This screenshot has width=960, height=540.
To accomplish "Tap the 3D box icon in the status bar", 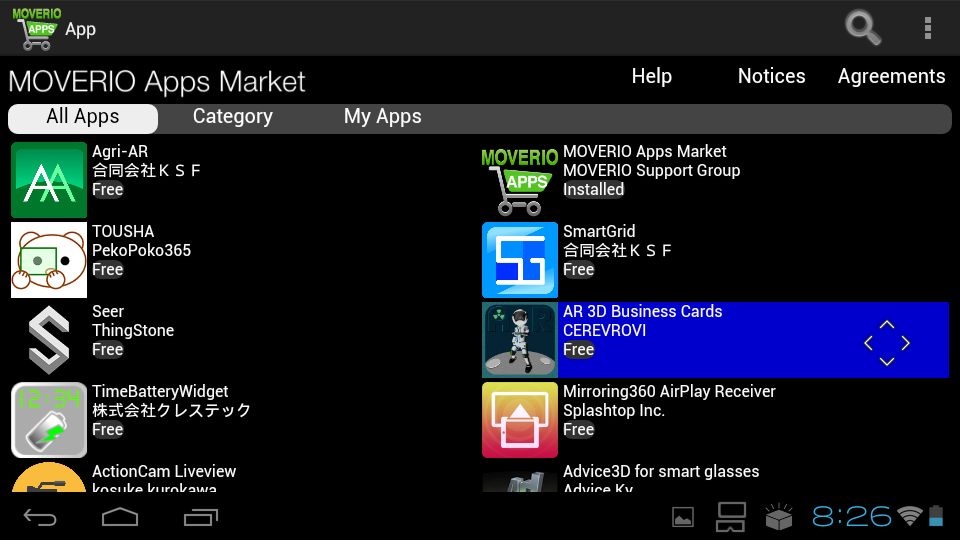I will 779,517.
